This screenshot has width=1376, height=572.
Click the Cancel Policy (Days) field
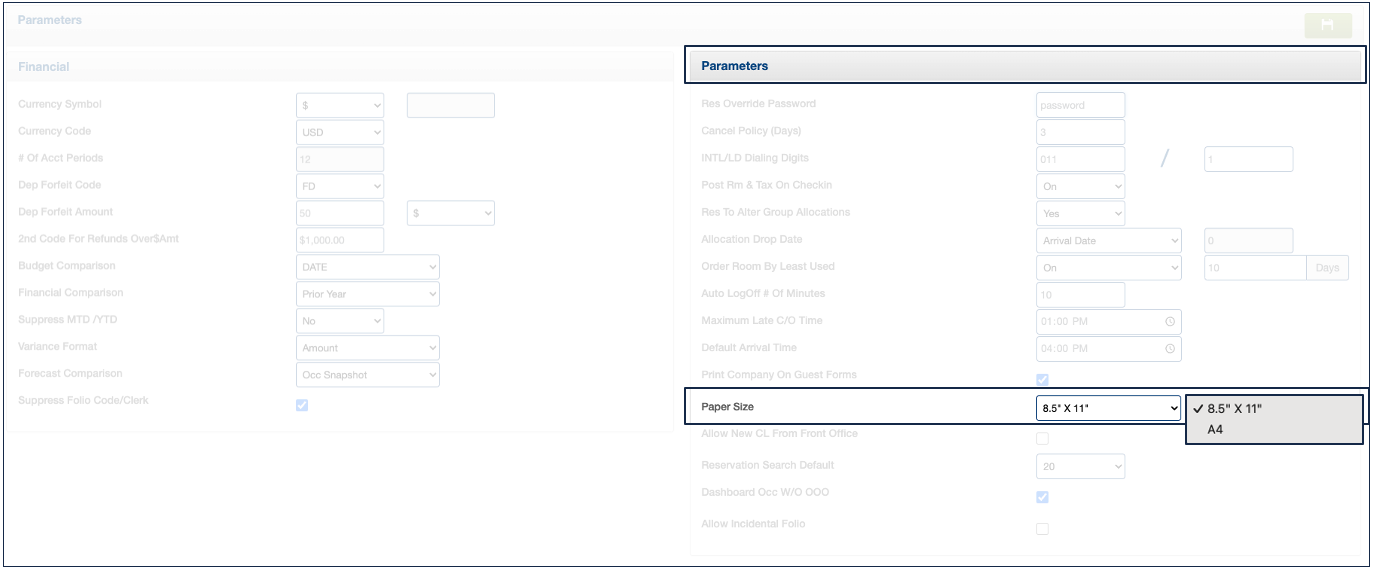(1080, 132)
